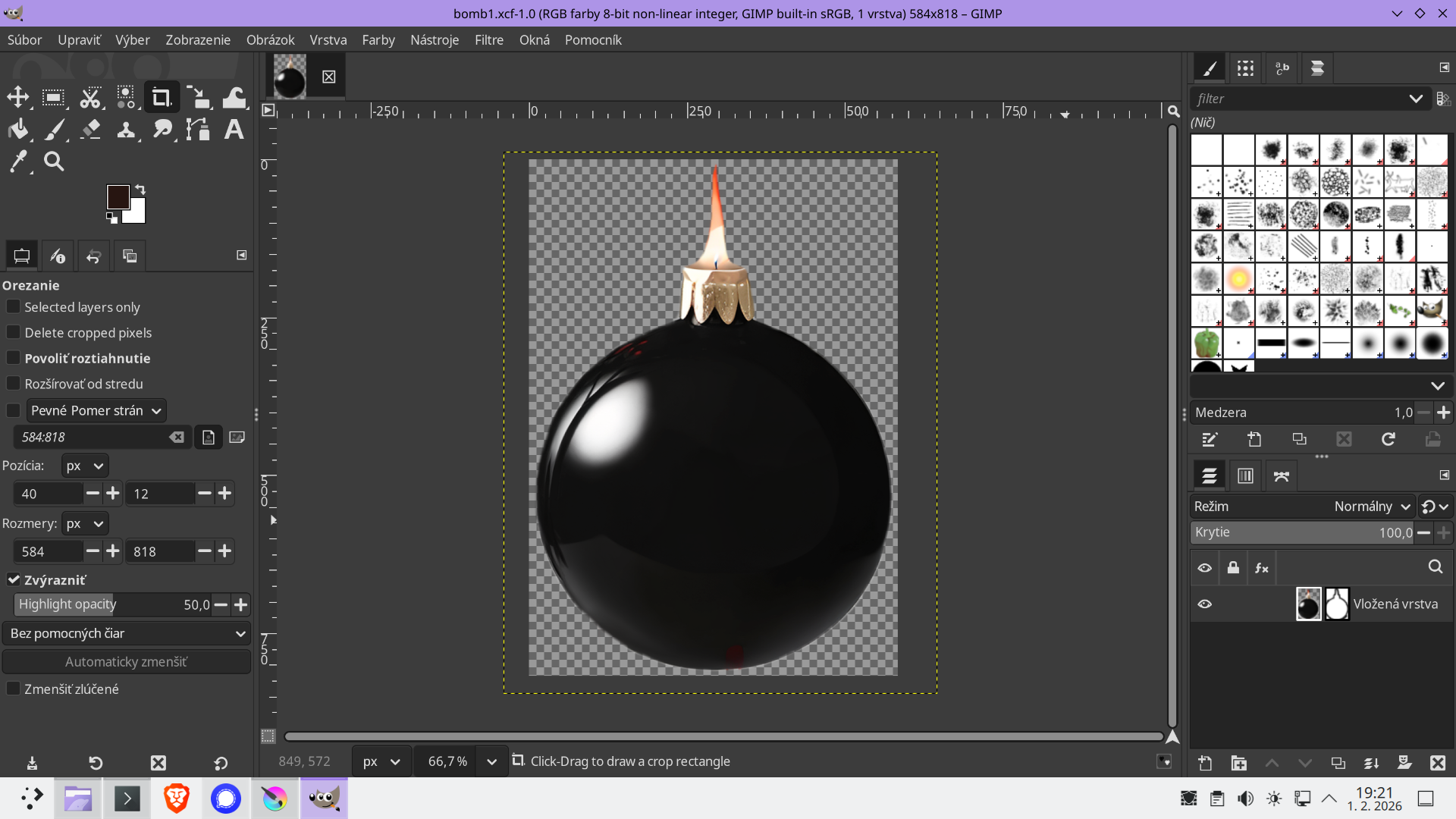Open the Filtre menu
The height and width of the screenshot is (819, 1456).
coord(488,39)
